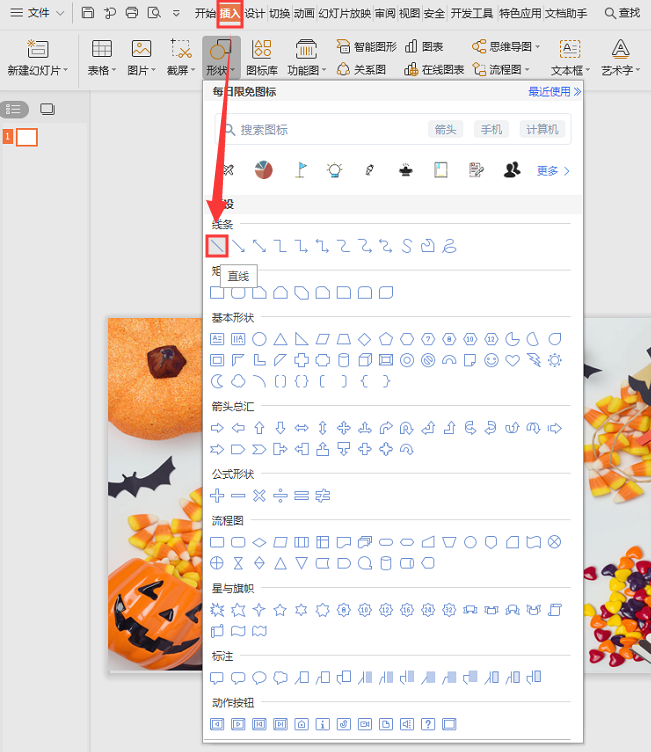Click the 搜索图标 search input field
The width and height of the screenshot is (651, 752).
[320, 129]
